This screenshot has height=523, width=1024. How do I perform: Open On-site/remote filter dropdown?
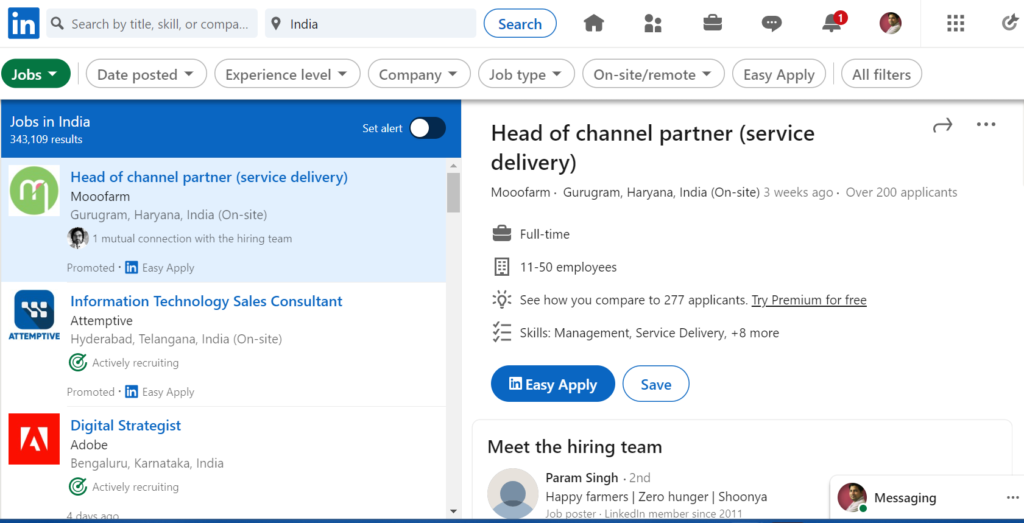tap(653, 74)
